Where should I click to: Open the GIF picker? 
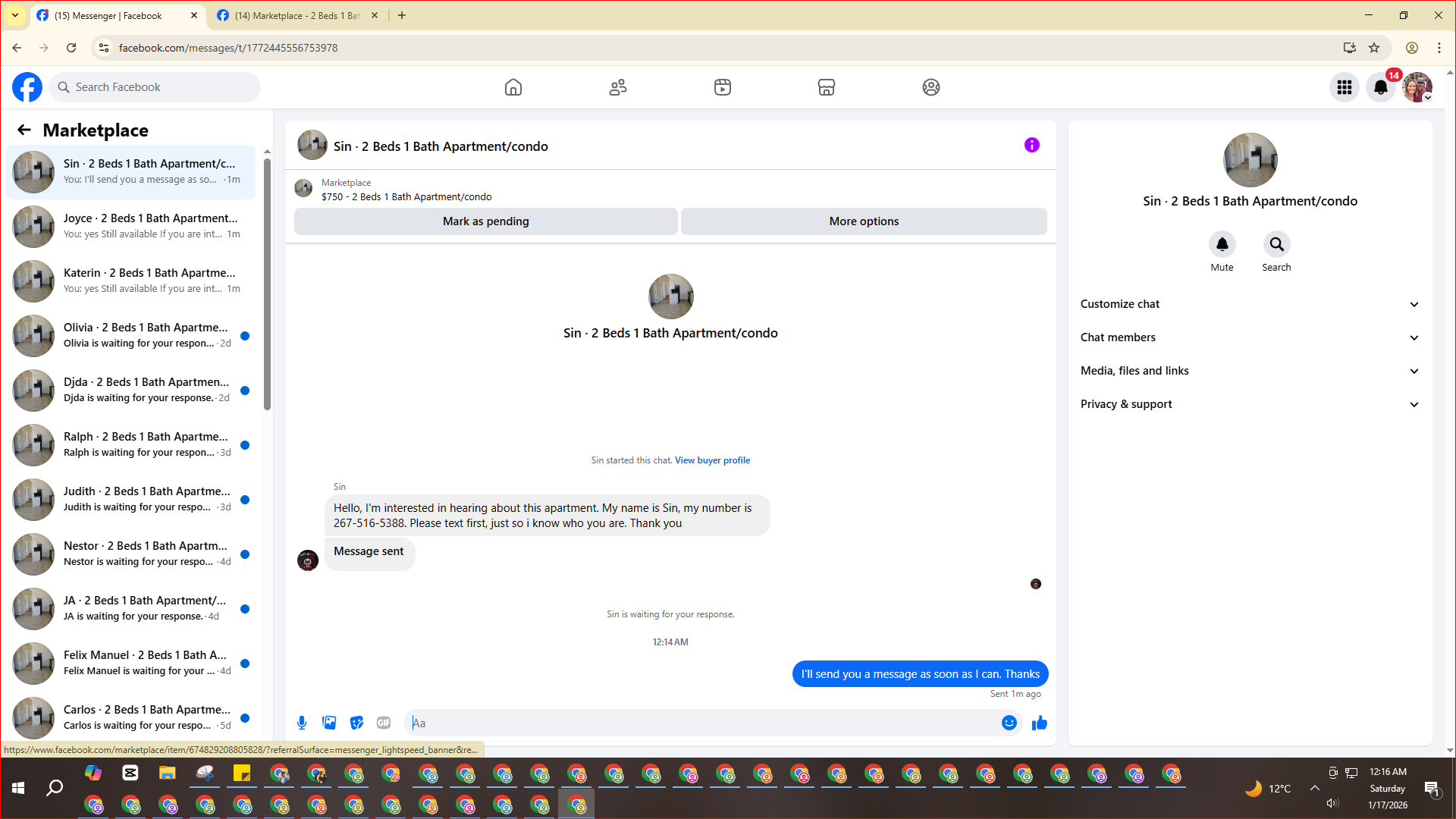384,723
